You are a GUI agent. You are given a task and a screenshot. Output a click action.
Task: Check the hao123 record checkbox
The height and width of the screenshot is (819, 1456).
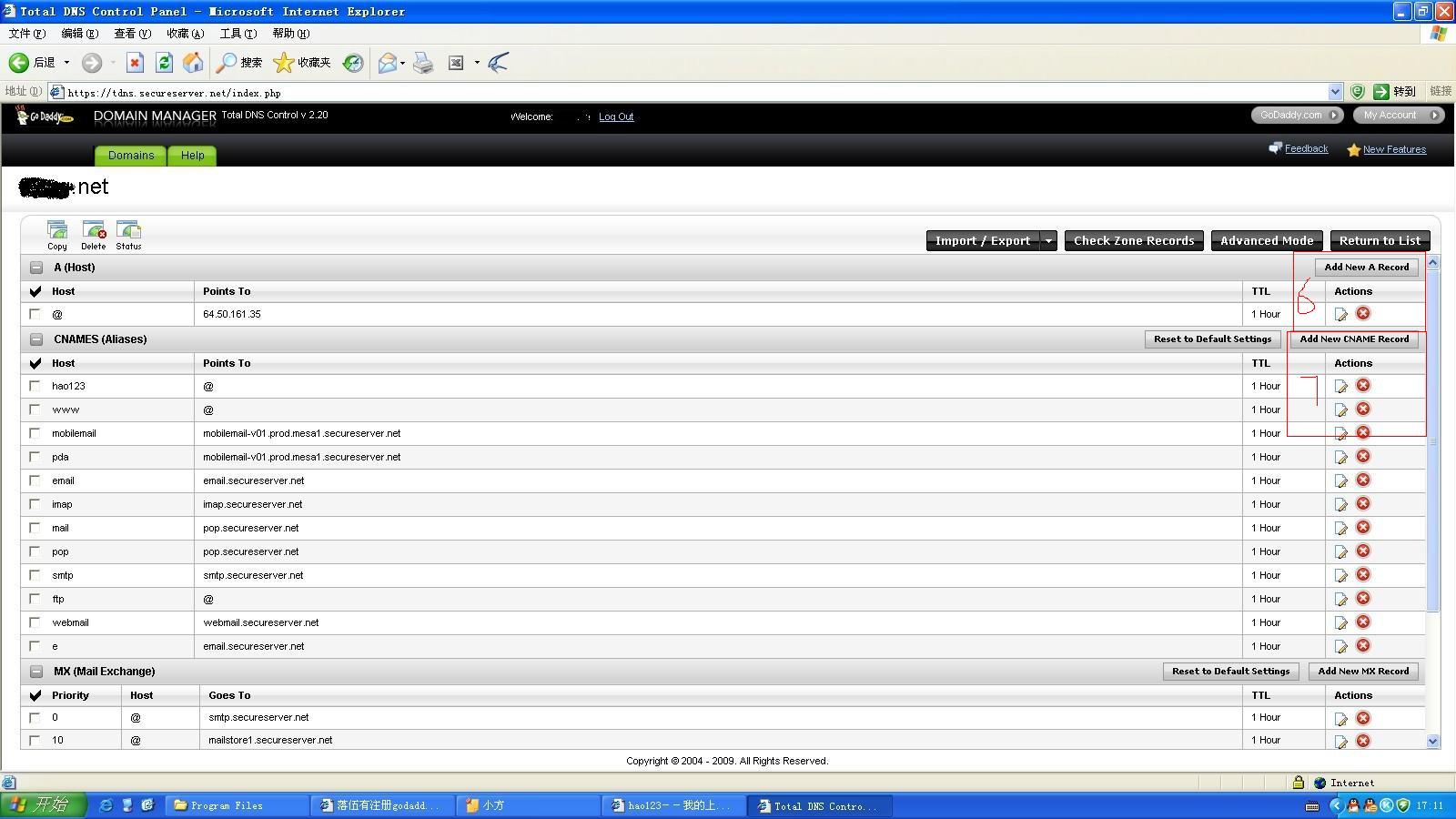pyautogui.click(x=35, y=386)
